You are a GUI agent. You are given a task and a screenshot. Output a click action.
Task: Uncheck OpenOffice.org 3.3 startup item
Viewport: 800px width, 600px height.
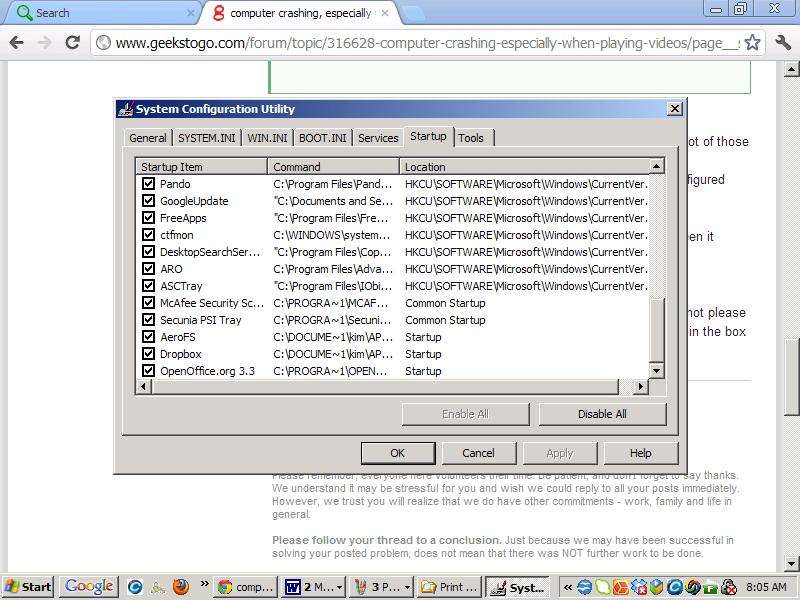tap(148, 370)
